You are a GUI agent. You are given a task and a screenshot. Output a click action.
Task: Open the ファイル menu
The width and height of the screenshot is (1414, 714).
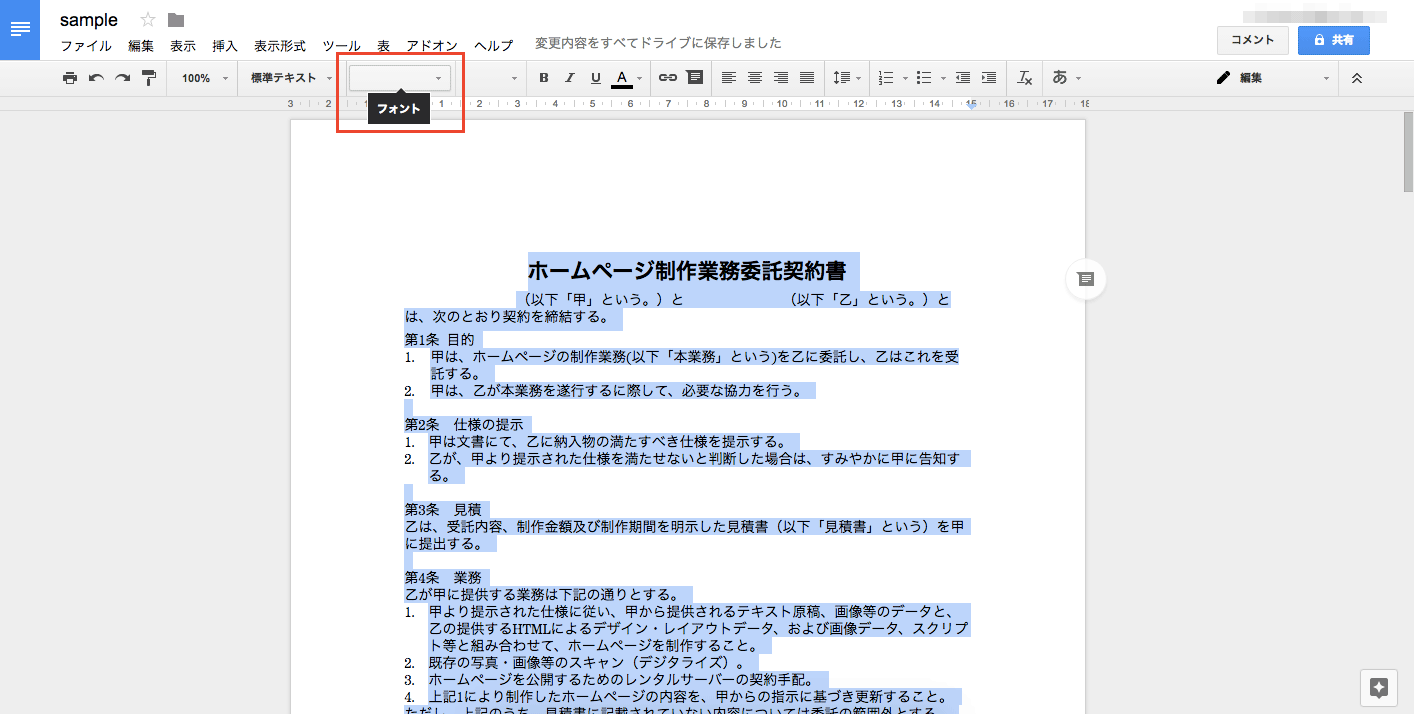86,46
